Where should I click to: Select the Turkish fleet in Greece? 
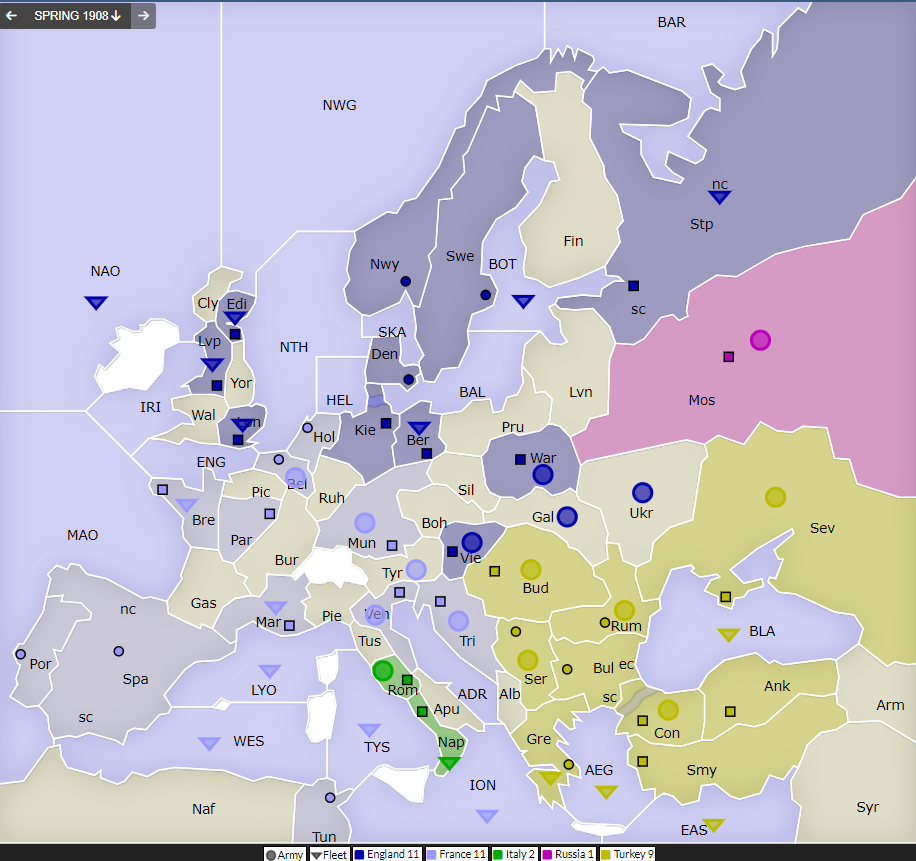coord(550,778)
